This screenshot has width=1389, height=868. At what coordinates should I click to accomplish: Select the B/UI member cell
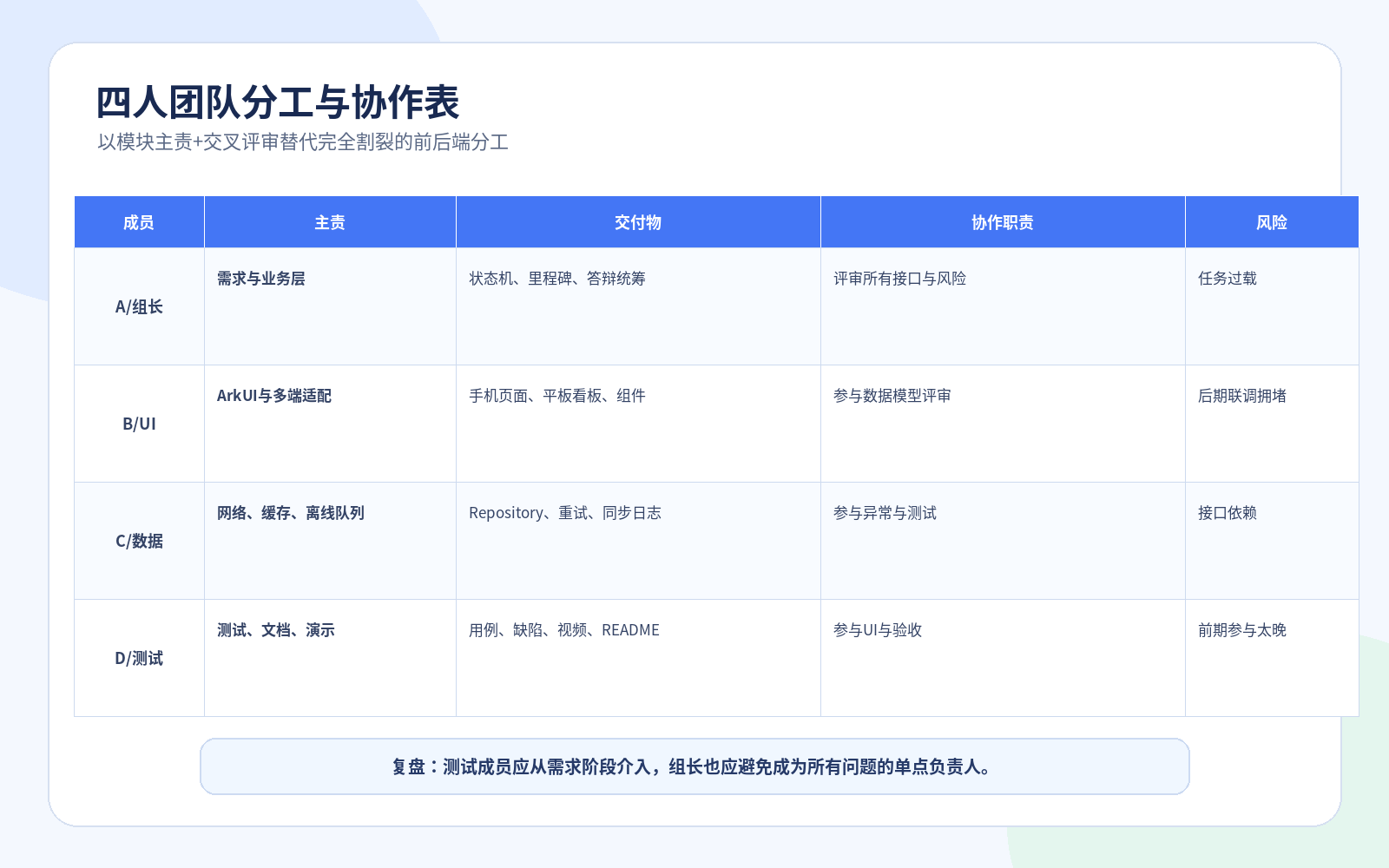tap(139, 424)
